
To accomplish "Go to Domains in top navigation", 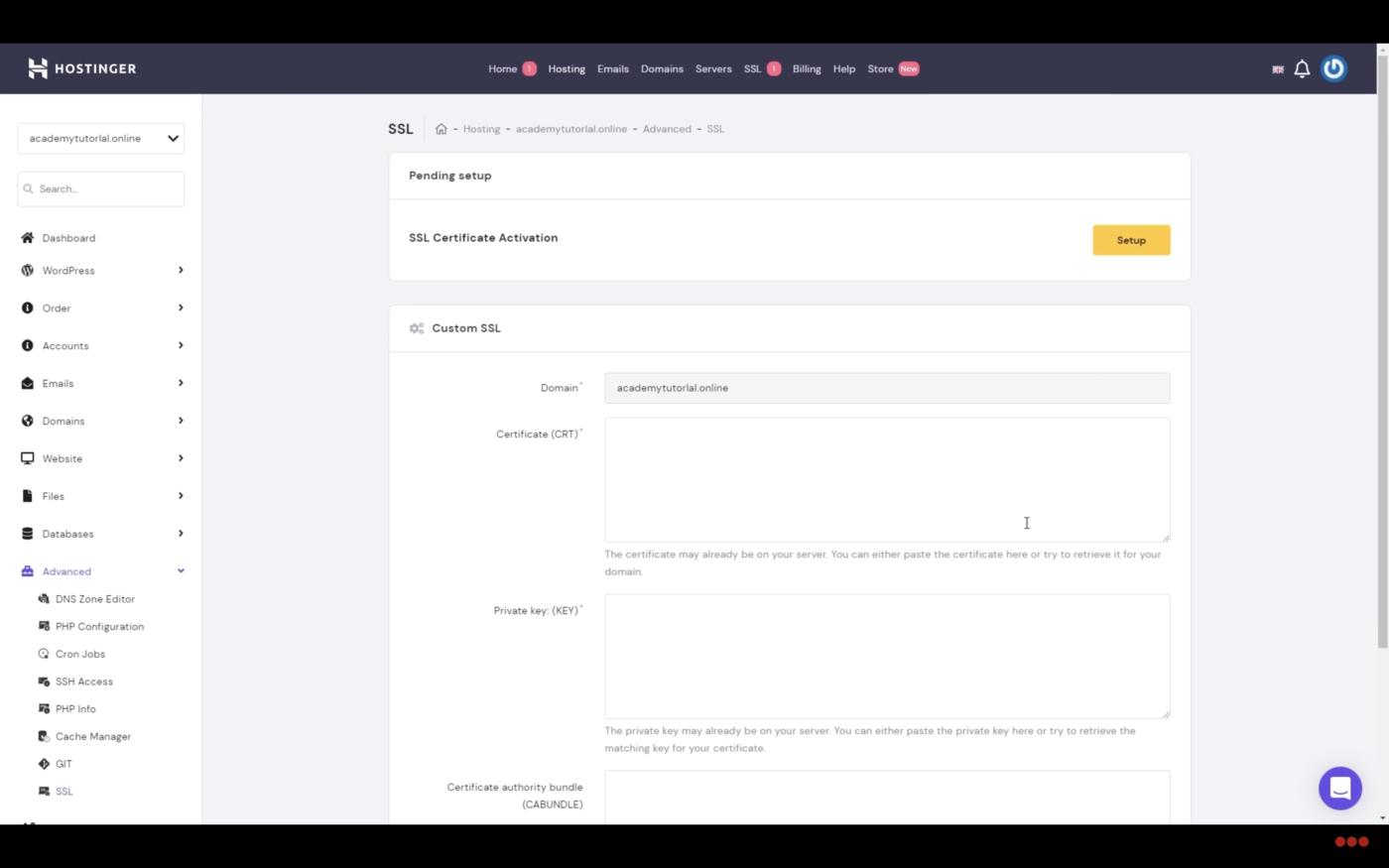I will (662, 69).
